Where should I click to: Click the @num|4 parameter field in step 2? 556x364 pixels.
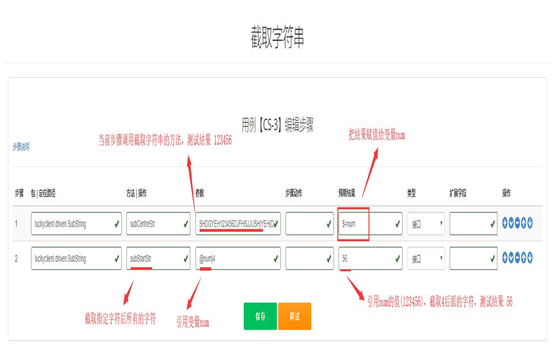238,258
